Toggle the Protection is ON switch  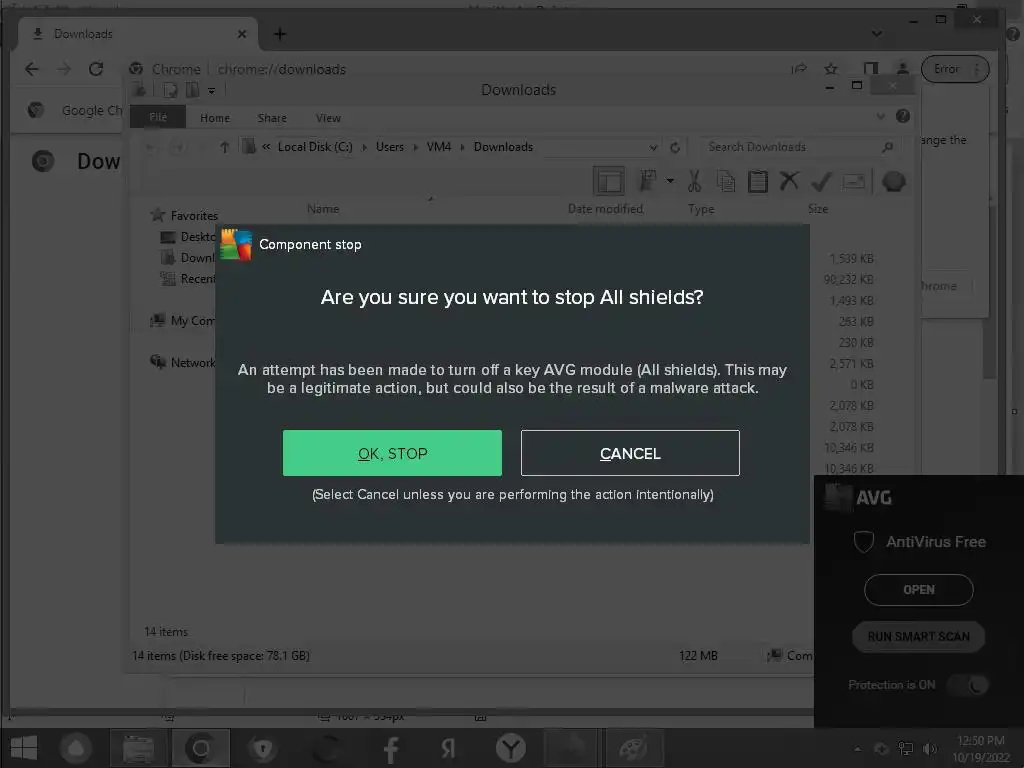[x=970, y=684]
